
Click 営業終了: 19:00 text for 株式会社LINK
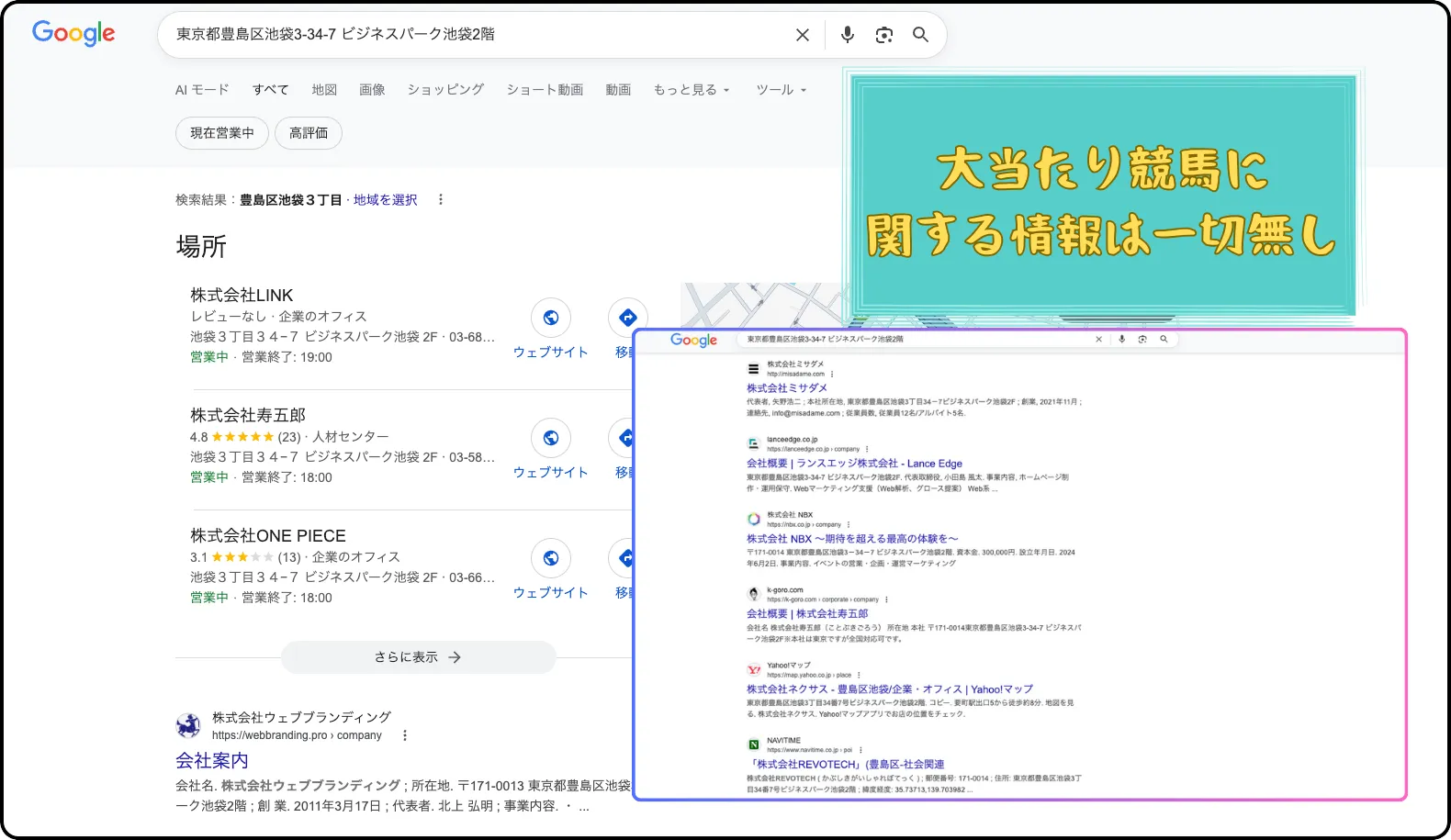[287, 357]
